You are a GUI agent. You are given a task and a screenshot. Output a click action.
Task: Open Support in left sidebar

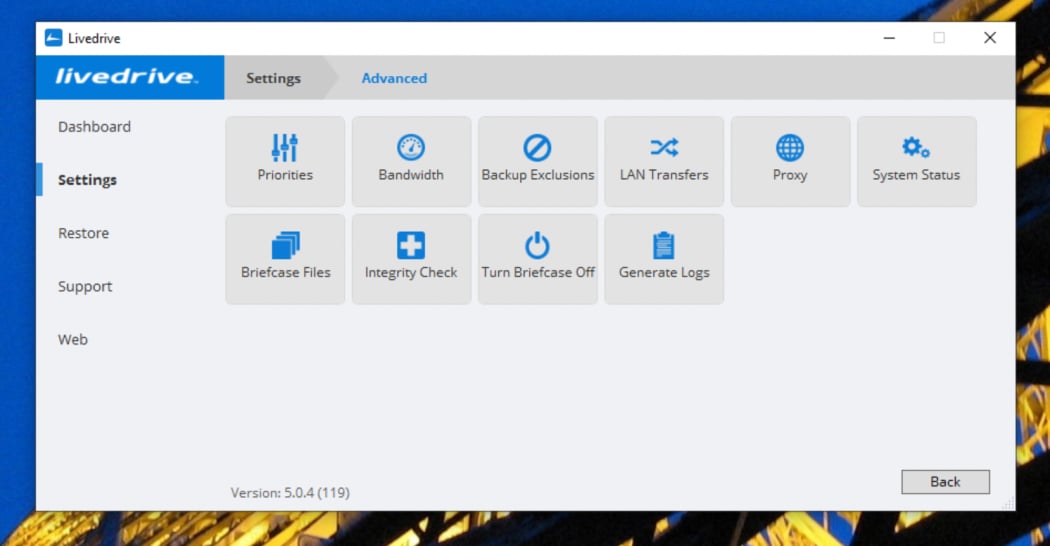(x=85, y=286)
